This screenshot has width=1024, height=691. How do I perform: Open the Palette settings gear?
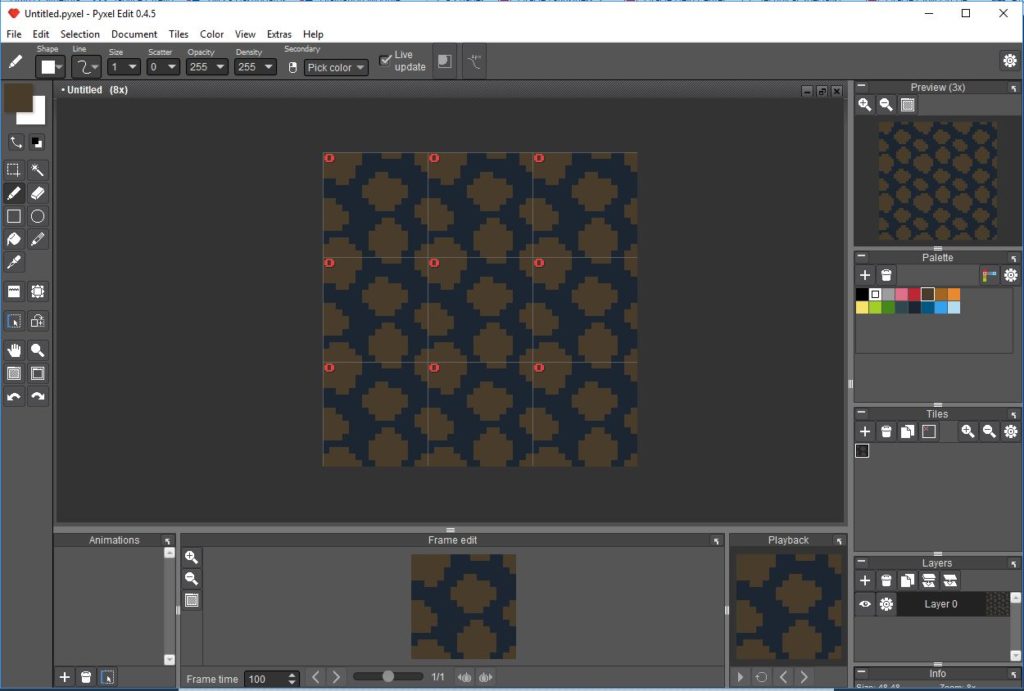(x=1010, y=275)
